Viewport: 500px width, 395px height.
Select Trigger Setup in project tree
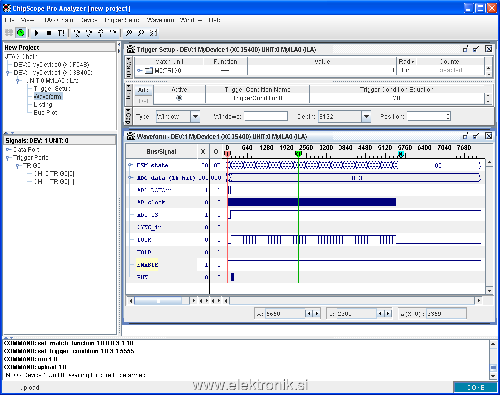[52, 89]
